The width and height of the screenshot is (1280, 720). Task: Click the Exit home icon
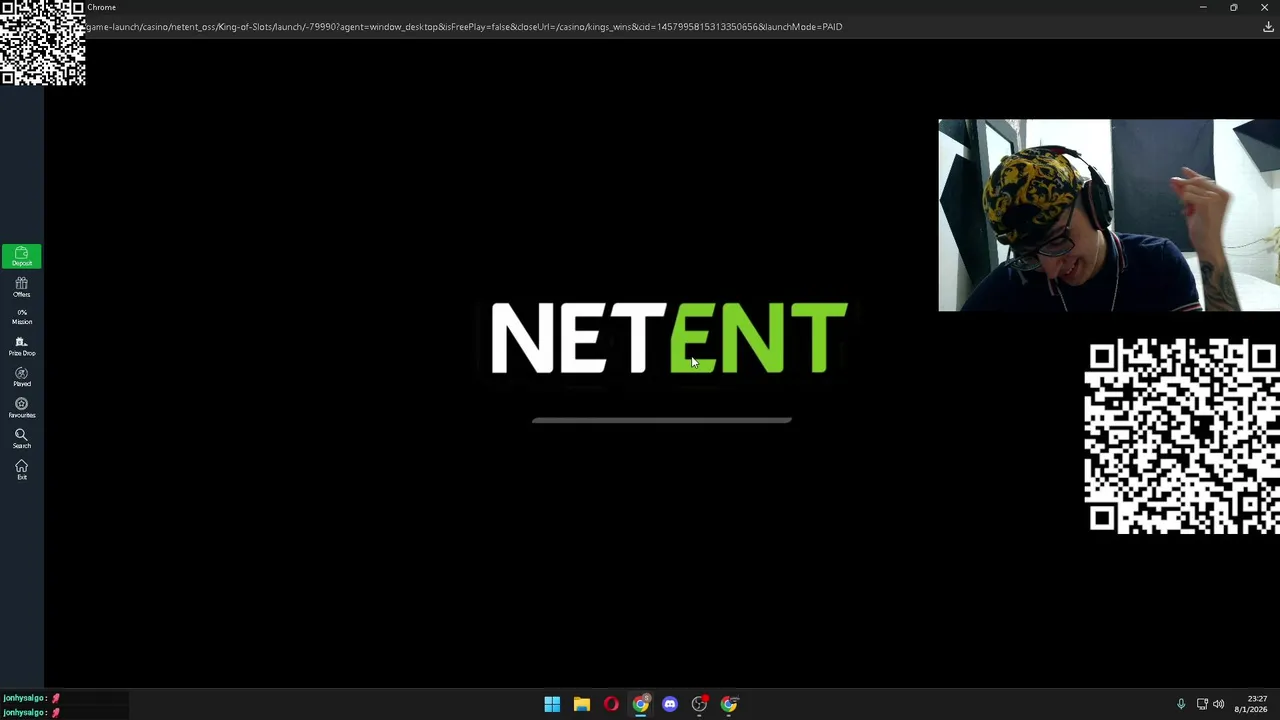[x=21, y=470]
